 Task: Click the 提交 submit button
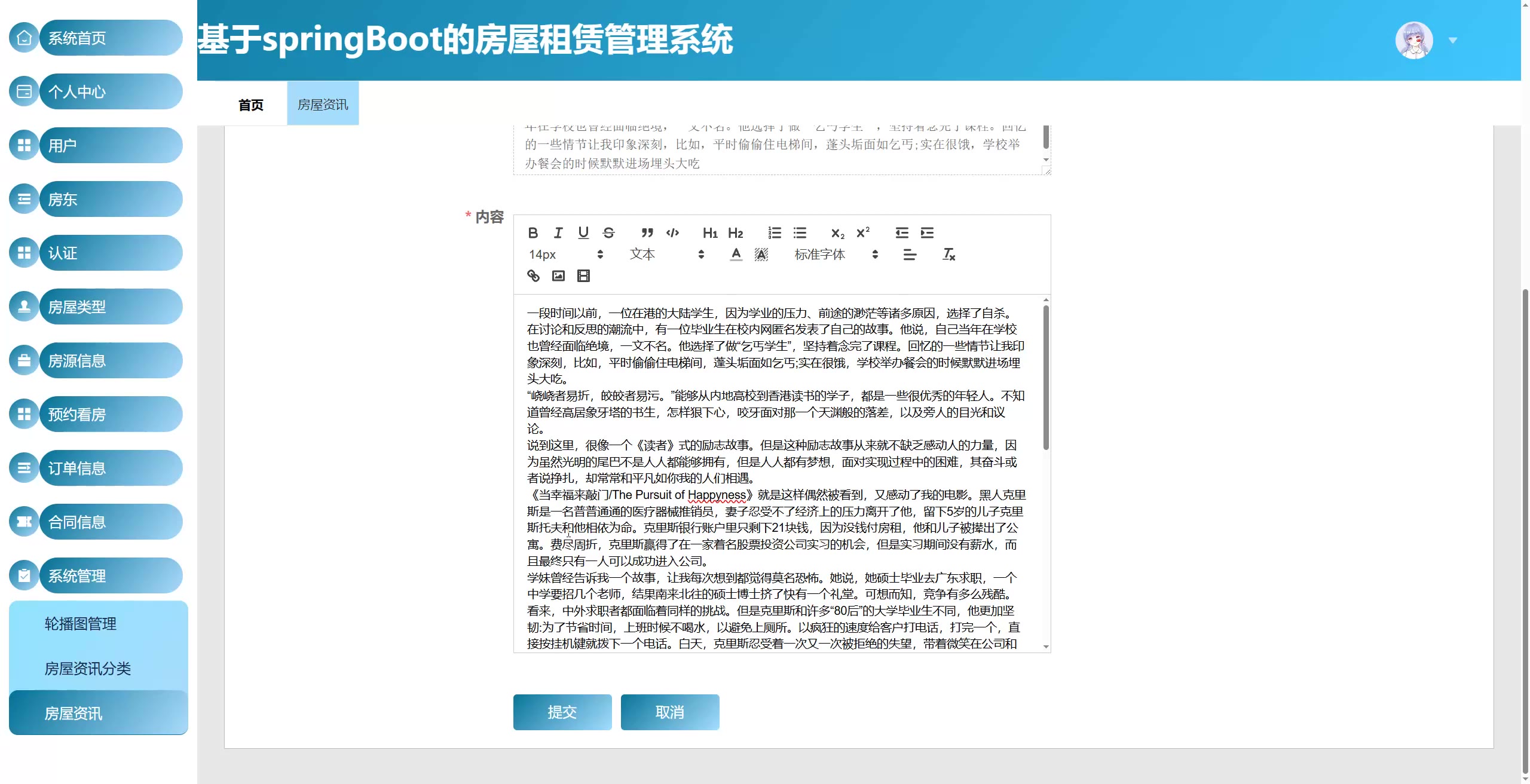tap(562, 712)
